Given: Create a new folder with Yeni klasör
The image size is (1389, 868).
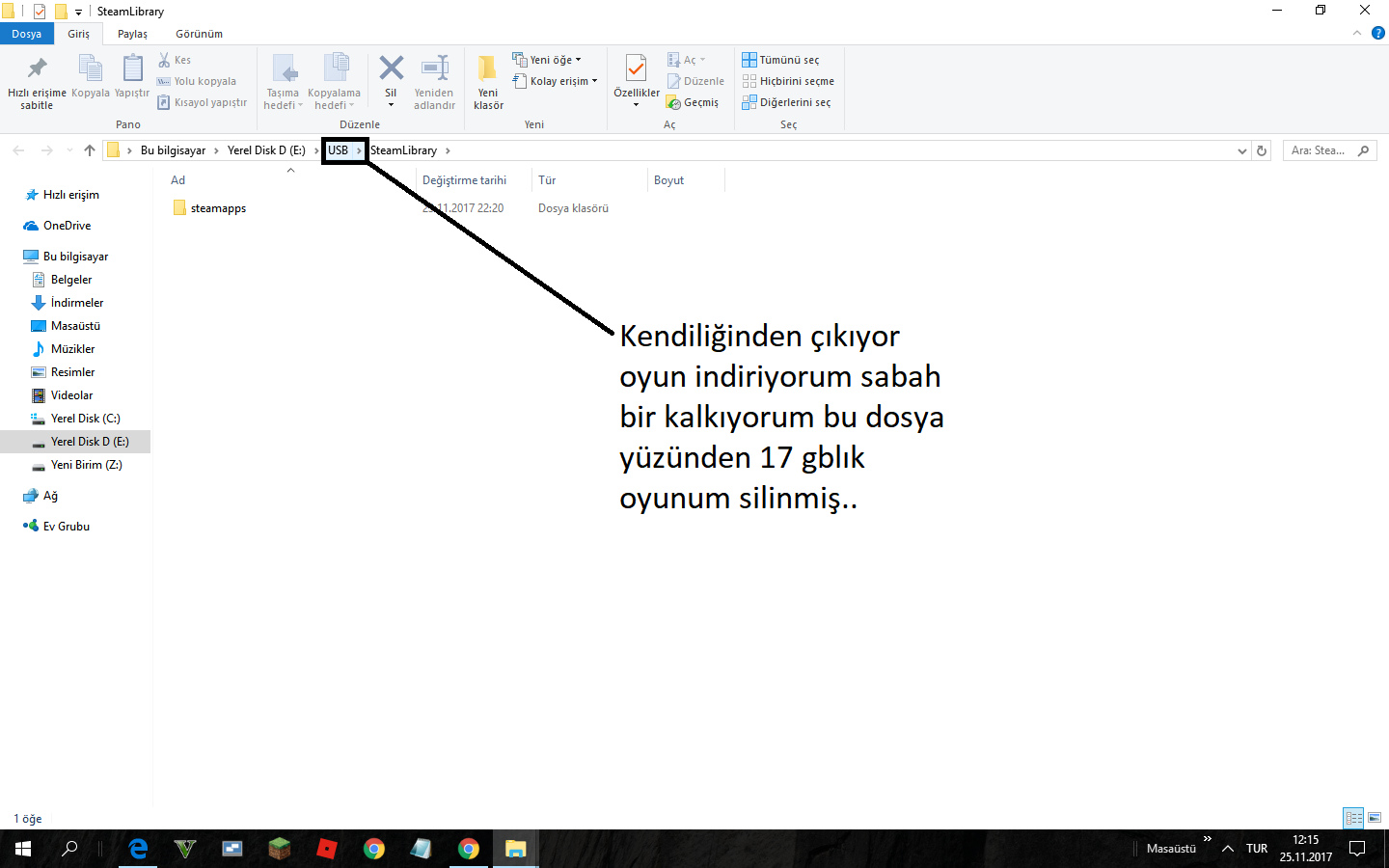Looking at the screenshot, I should pos(488,82).
